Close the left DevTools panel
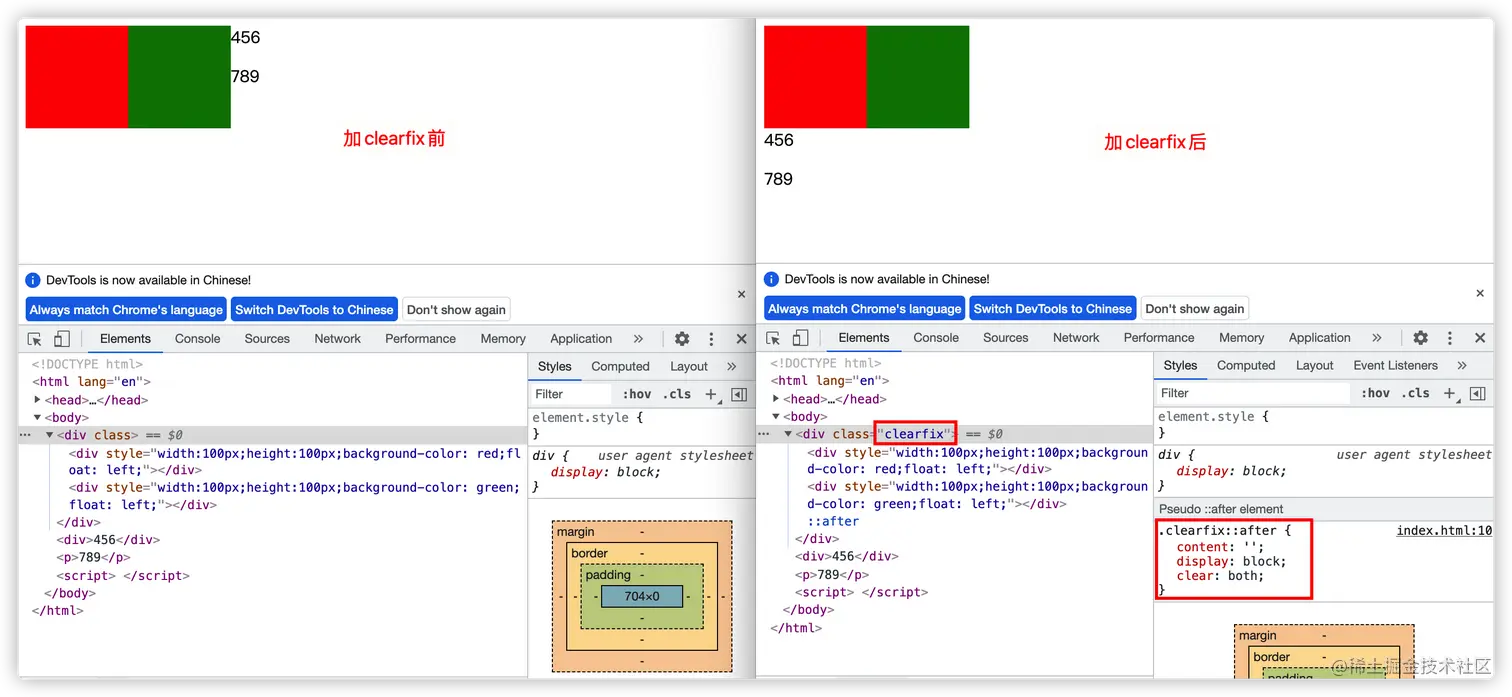Image resolution: width=1512 pixels, height=697 pixels. click(741, 339)
